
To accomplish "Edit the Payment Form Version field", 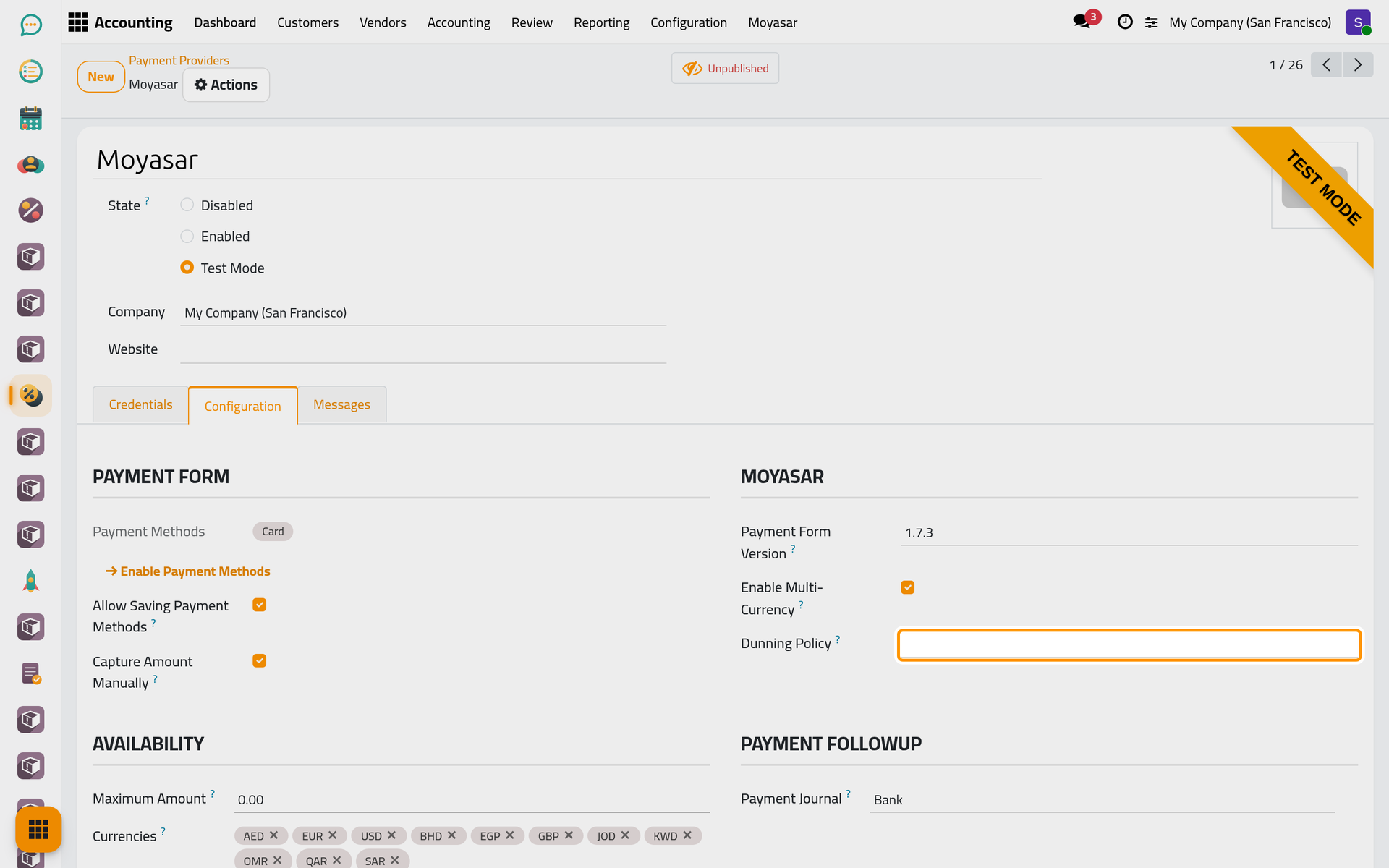I will 1129,532.
